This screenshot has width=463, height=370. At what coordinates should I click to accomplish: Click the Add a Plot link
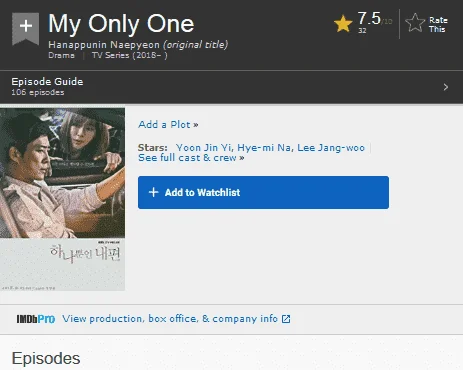168,125
